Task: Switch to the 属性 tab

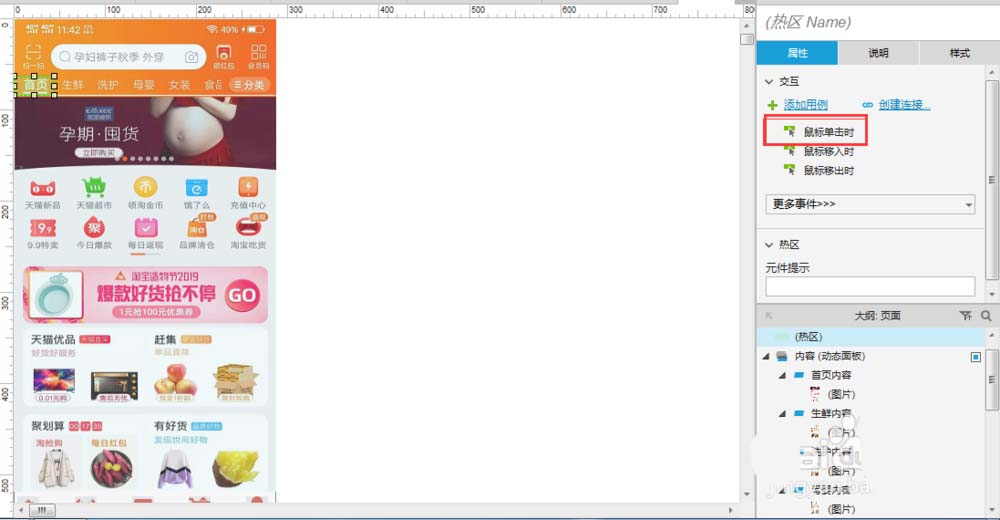Action: [x=797, y=53]
